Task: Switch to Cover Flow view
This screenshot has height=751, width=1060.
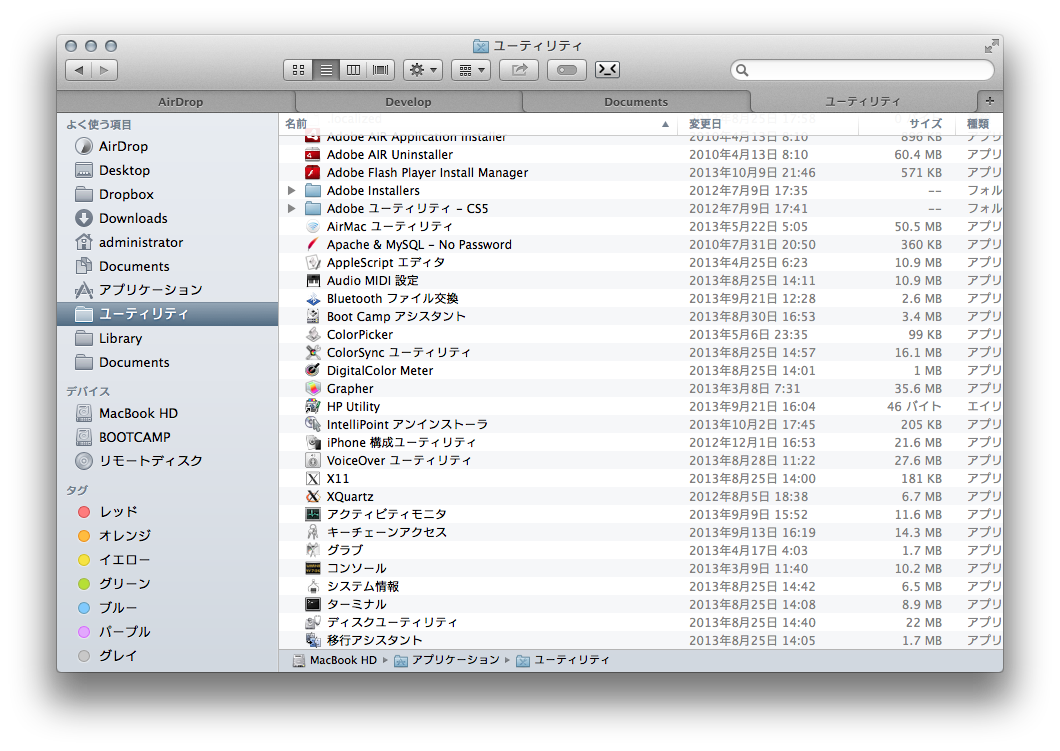Action: 381,70
